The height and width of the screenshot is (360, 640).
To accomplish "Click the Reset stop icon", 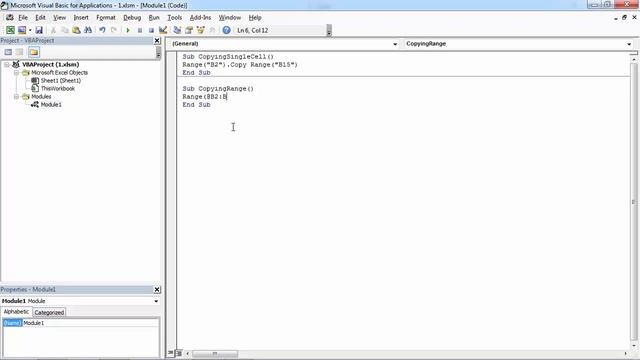I will coord(151,30).
